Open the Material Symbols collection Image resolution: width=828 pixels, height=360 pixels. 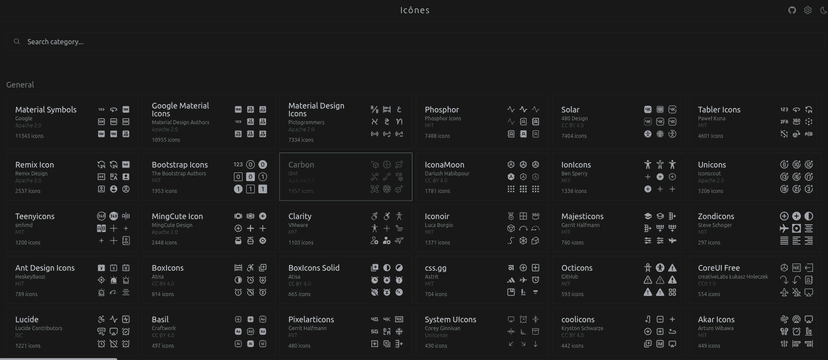point(72,122)
